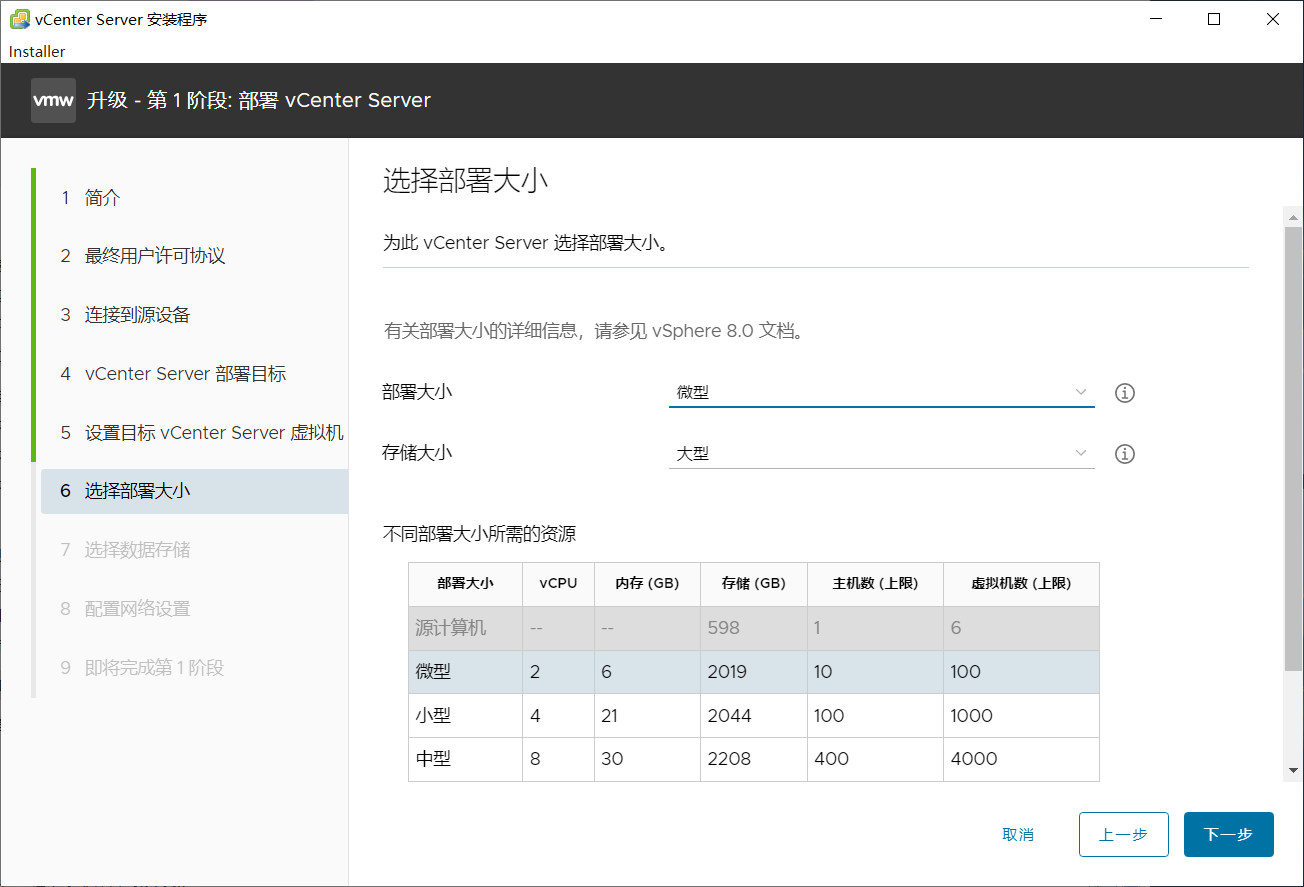Screen dimensions: 1304x887
Task: Click the 下一步 button
Action: pyautogui.click(x=1228, y=834)
